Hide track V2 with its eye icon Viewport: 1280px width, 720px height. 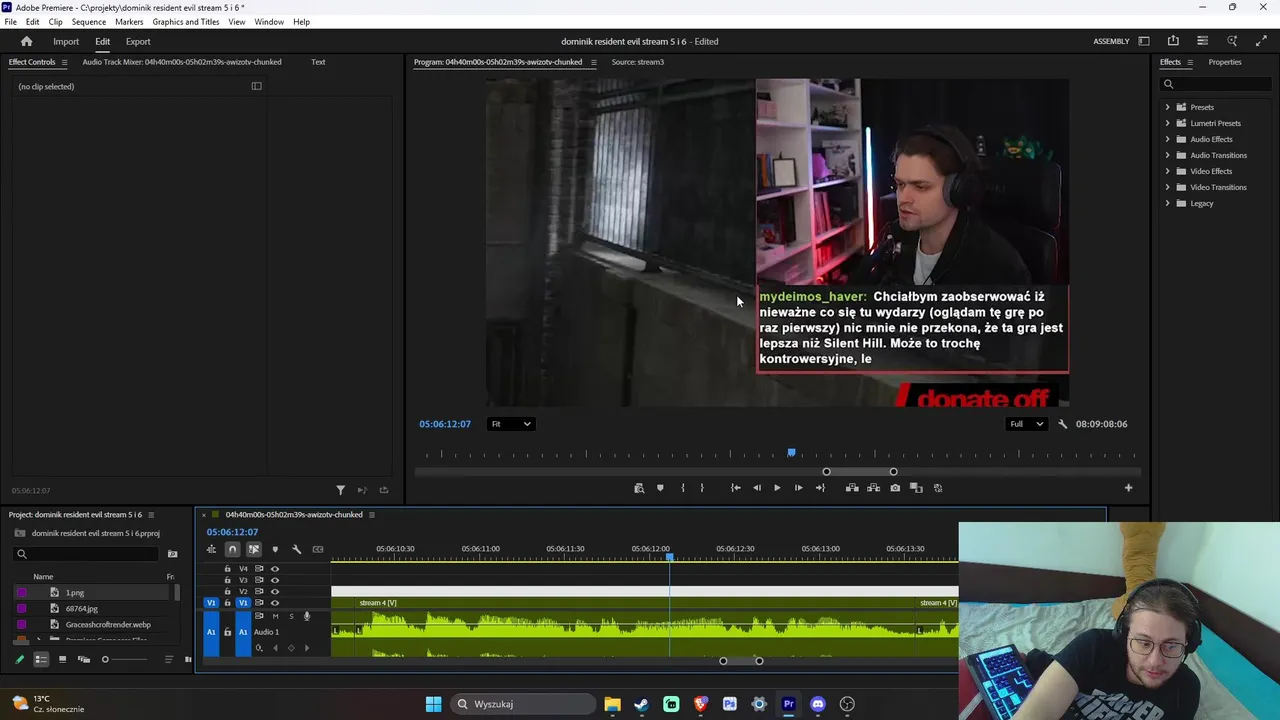pos(275,592)
